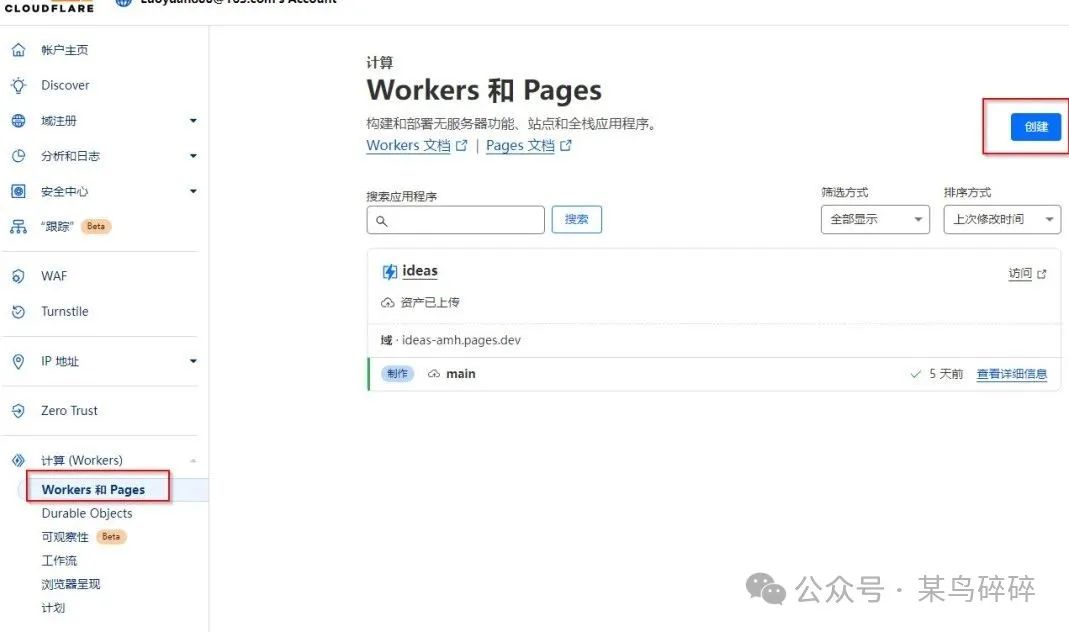Open Workers 和 Pages menu item
Screen dimensions: 1069x632
tap(93, 490)
